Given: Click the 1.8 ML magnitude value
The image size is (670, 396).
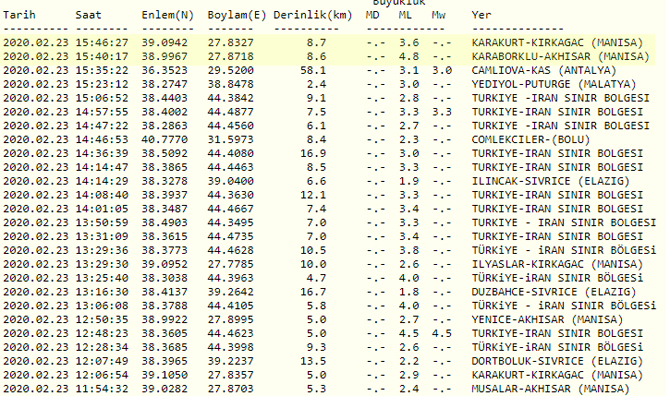Looking at the screenshot, I should [x=409, y=292].
